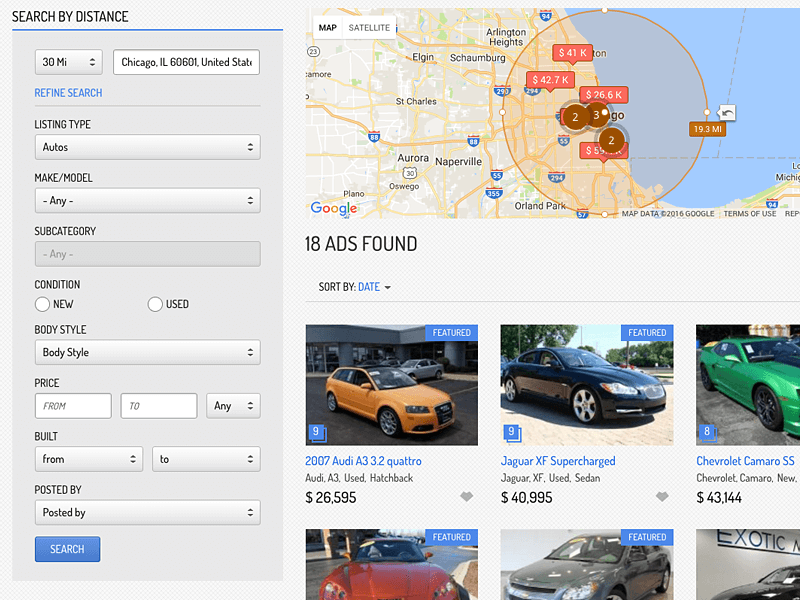Click the price FROM input field

(73, 406)
